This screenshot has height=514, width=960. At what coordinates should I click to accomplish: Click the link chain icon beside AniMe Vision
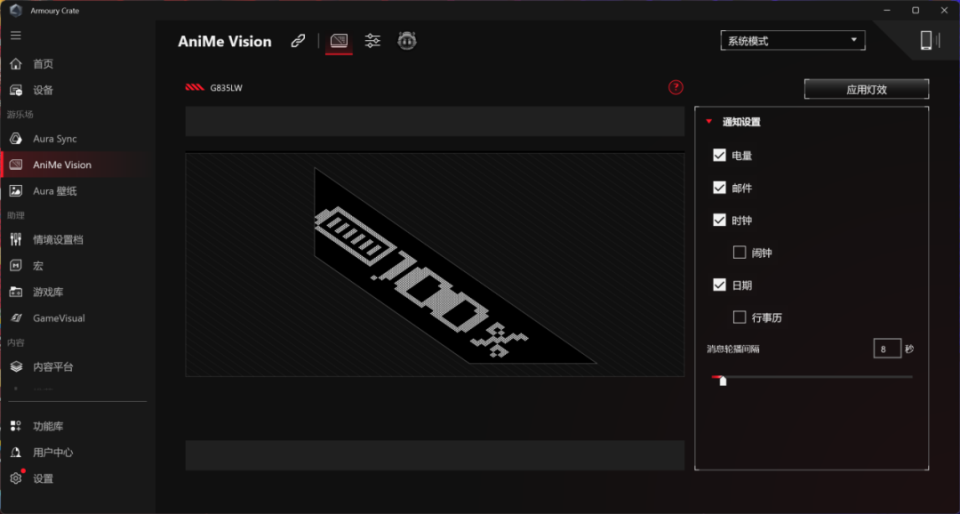pos(298,41)
